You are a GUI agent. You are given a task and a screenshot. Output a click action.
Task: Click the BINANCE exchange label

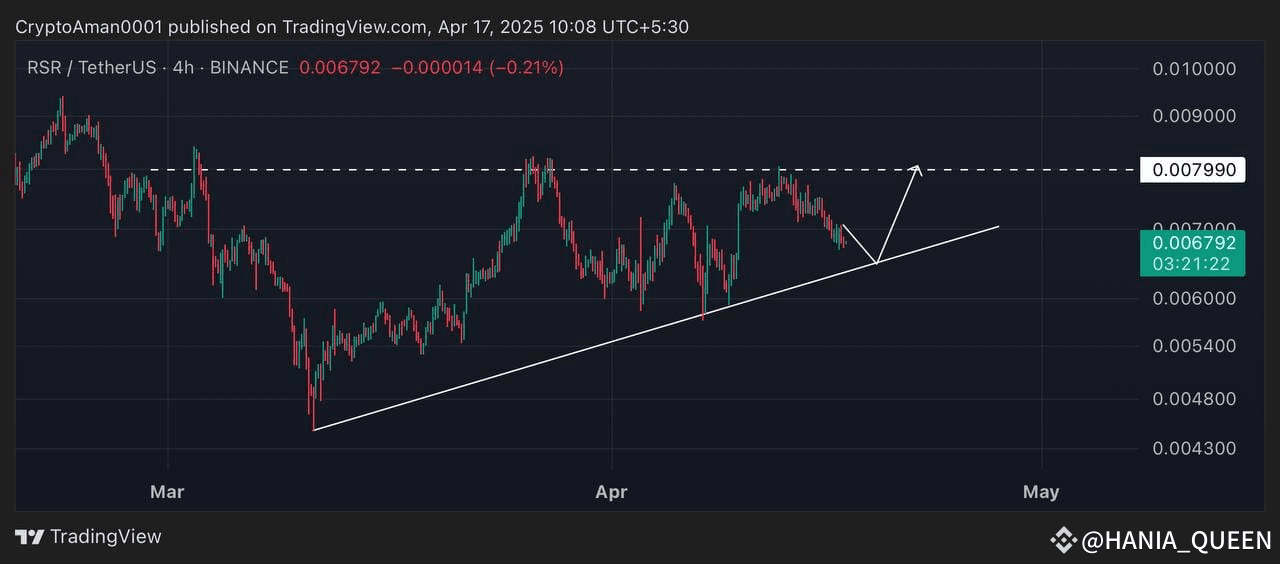pos(249,68)
